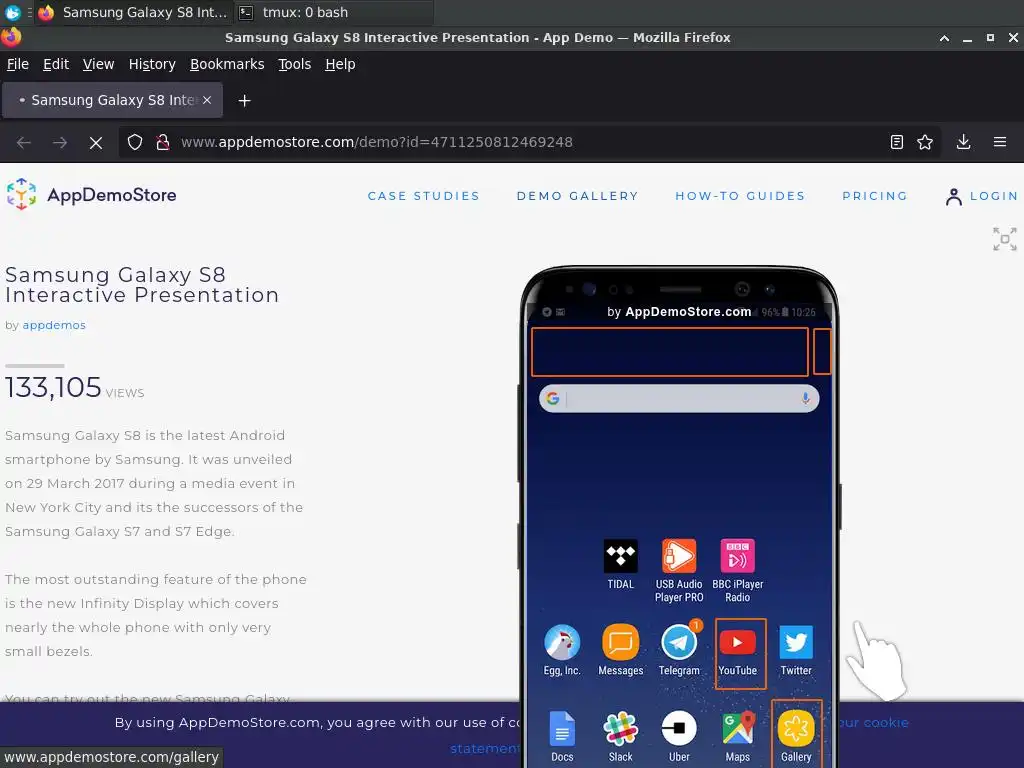Open the appdemos author link
Screen dimensions: 1024x768
[54, 325]
